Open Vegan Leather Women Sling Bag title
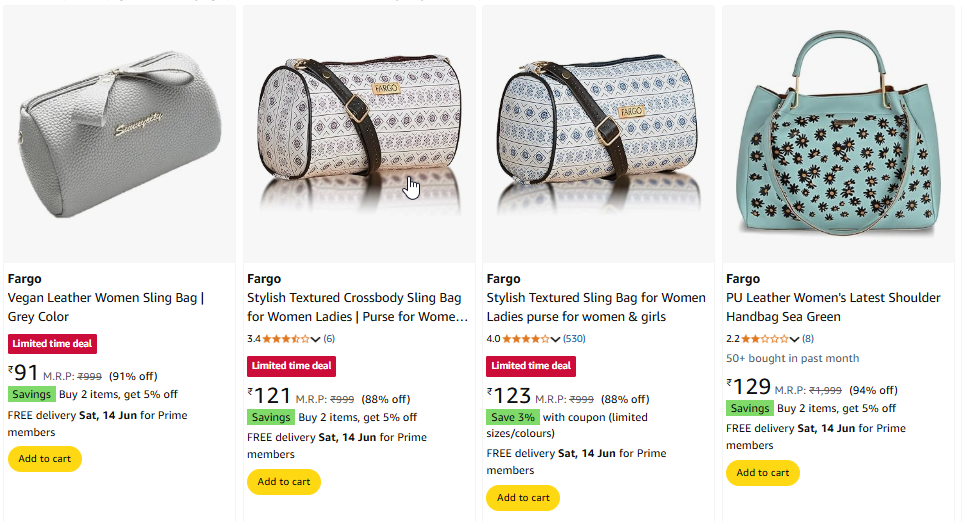The height and width of the screenshot is (522, 962). pyautogui.click(x=106, y=307)
